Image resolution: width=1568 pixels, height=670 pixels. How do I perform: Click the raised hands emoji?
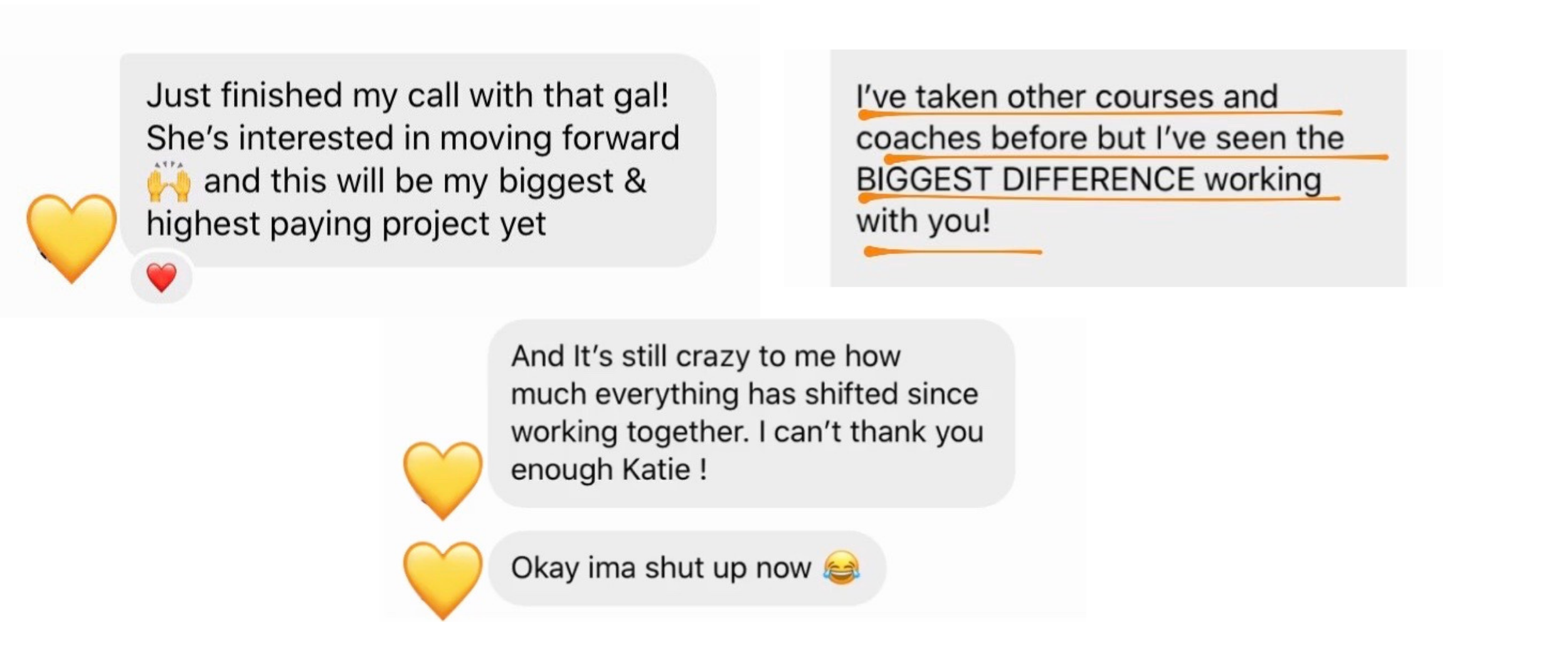(168, 182)
